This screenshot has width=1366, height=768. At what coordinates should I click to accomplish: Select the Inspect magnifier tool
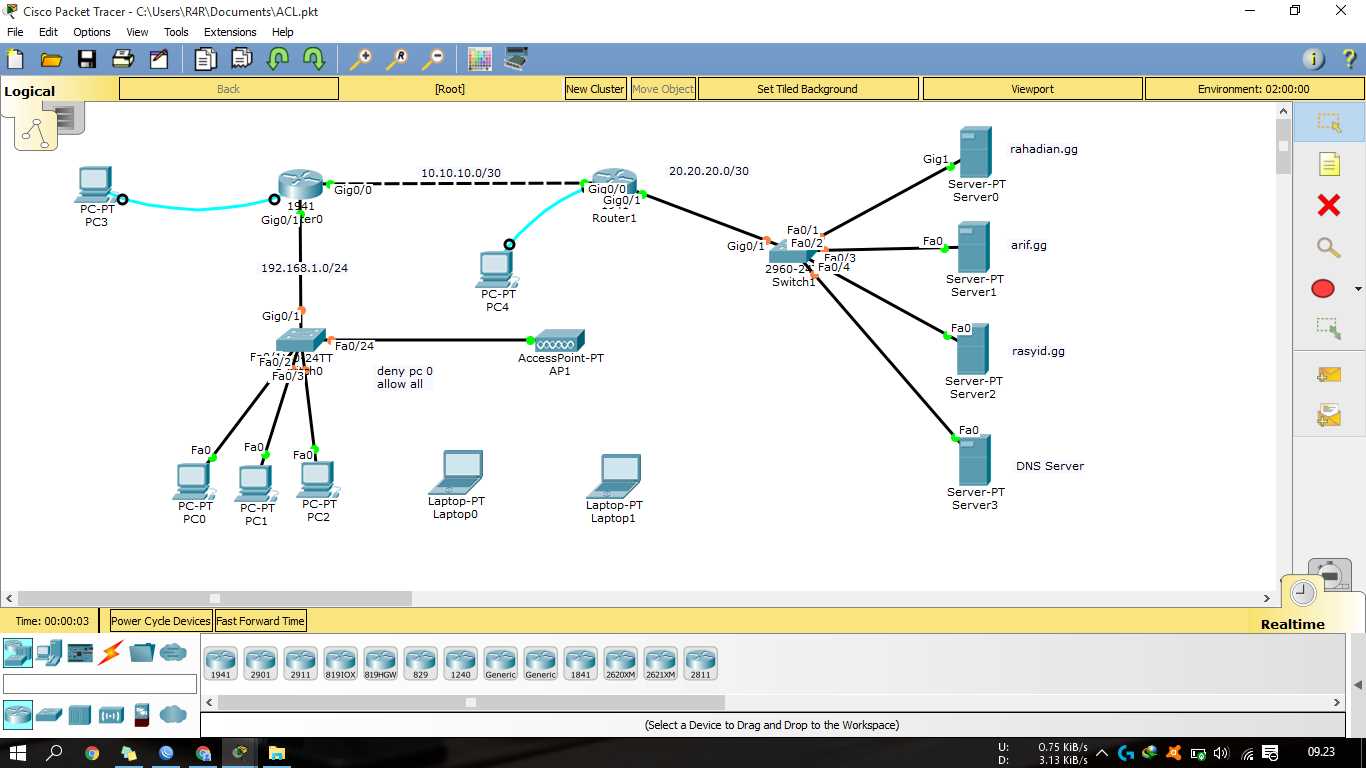1328,247
